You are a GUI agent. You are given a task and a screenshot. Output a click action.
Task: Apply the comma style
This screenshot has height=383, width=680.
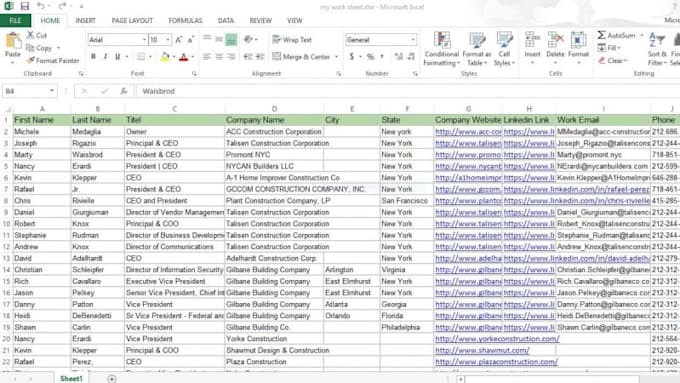click(x=382, y=56)
